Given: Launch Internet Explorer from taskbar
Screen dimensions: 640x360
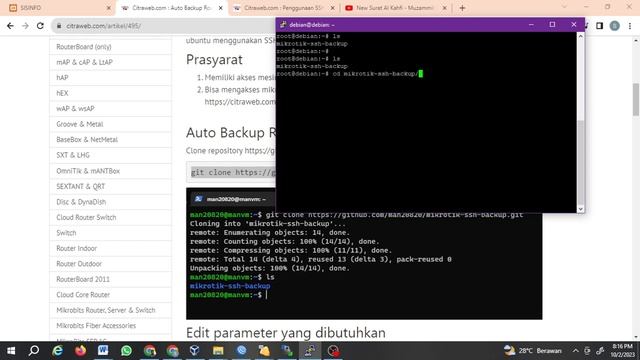Looking at the screenshot, I should pyautogui.click(x=58, y=351).
